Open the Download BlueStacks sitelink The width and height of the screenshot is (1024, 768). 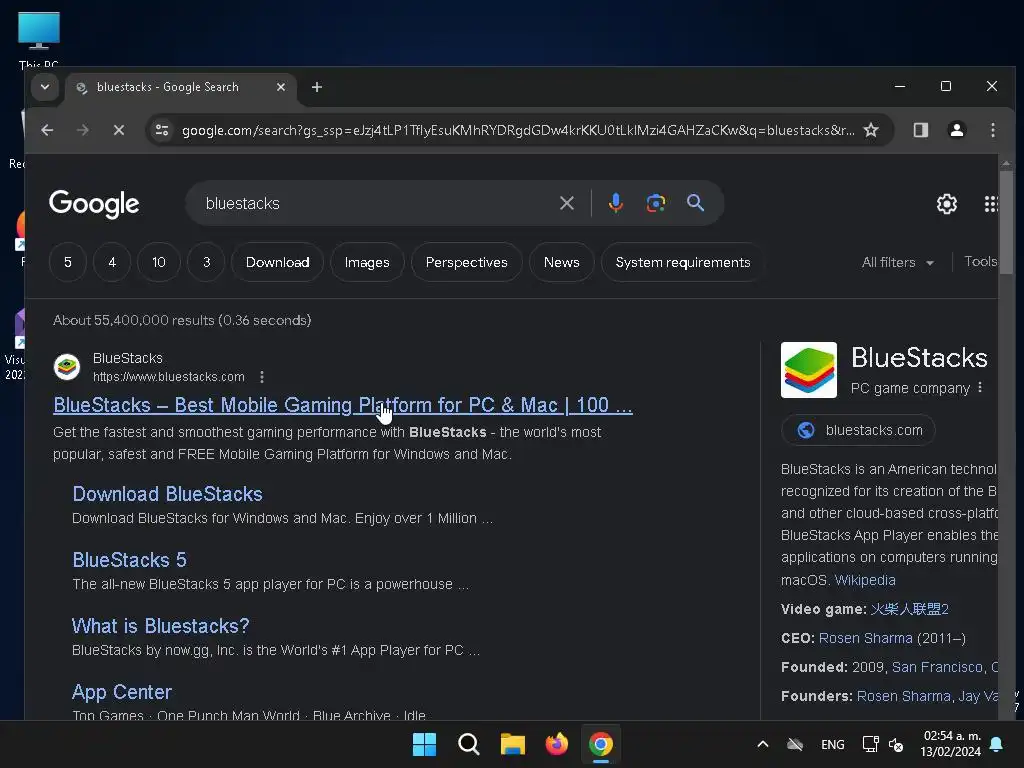tap(167, 494)
